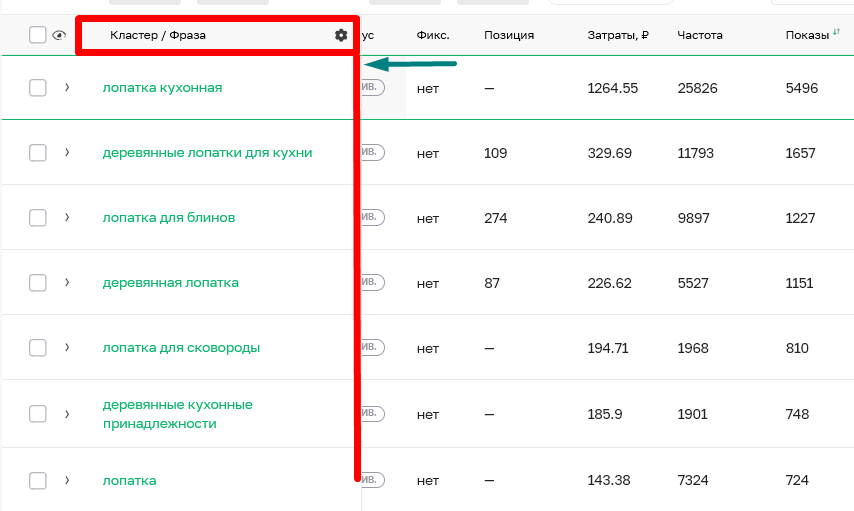Click status badge in лопатка для блинов row
854x511 pixels.
[x=373, y=217]
